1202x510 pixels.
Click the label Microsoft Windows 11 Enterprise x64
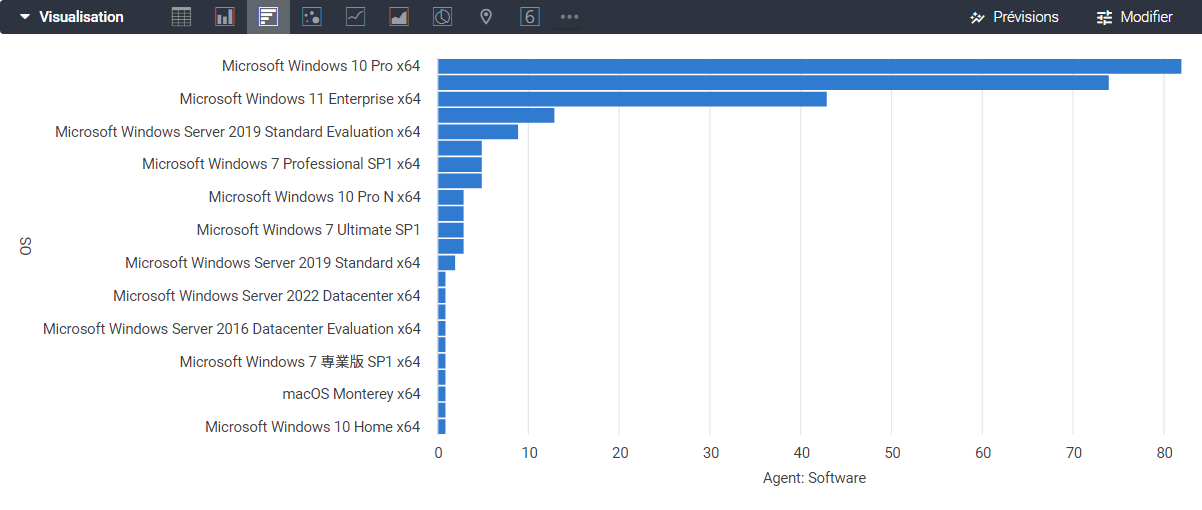300,99
